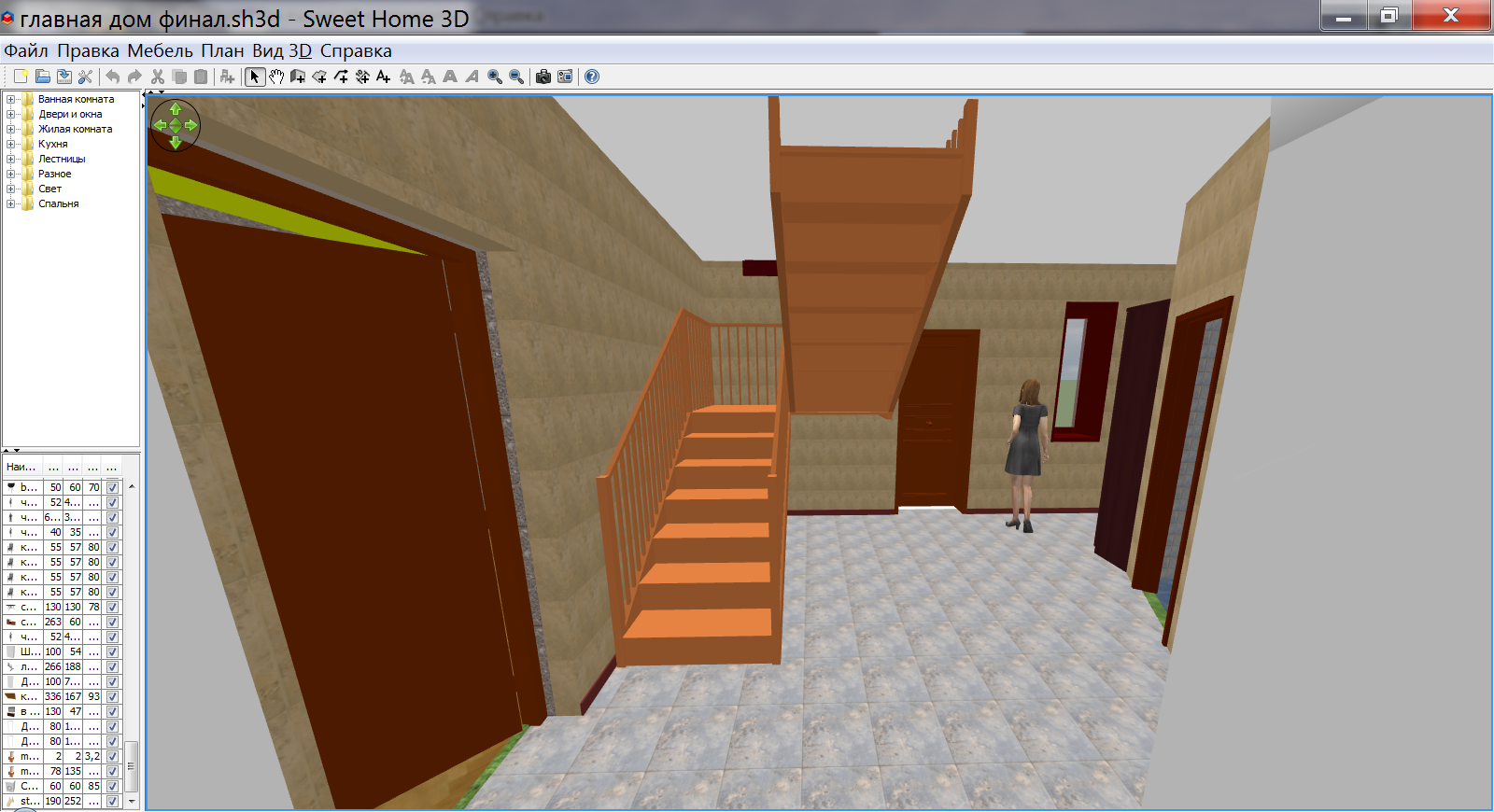
Task: Toggle visibility checkbox of row 336 167 93
Action: pyautogui.click(x=113, y=696)
